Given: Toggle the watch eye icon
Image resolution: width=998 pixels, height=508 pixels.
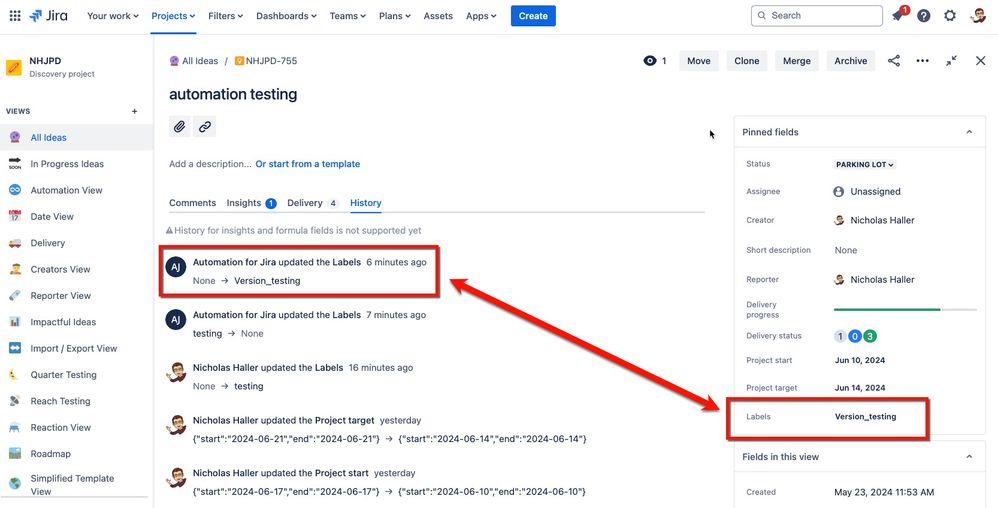Looking at the screenshot, I should coord(649,61).
